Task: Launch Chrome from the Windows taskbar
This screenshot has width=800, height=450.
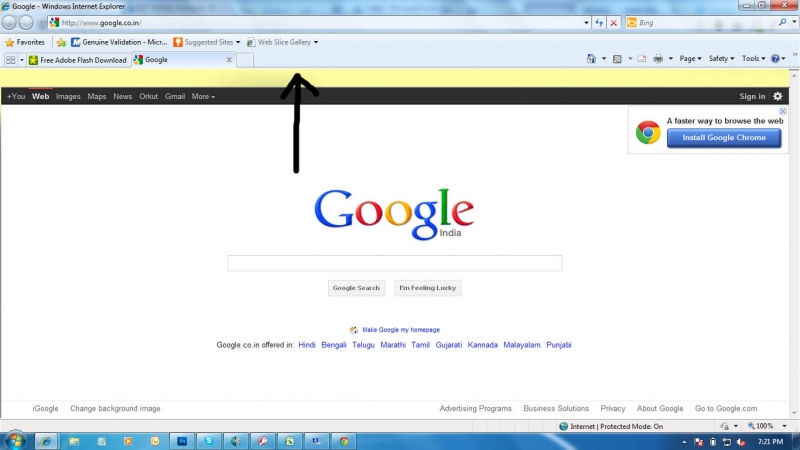Action: (x=343, y=440)
